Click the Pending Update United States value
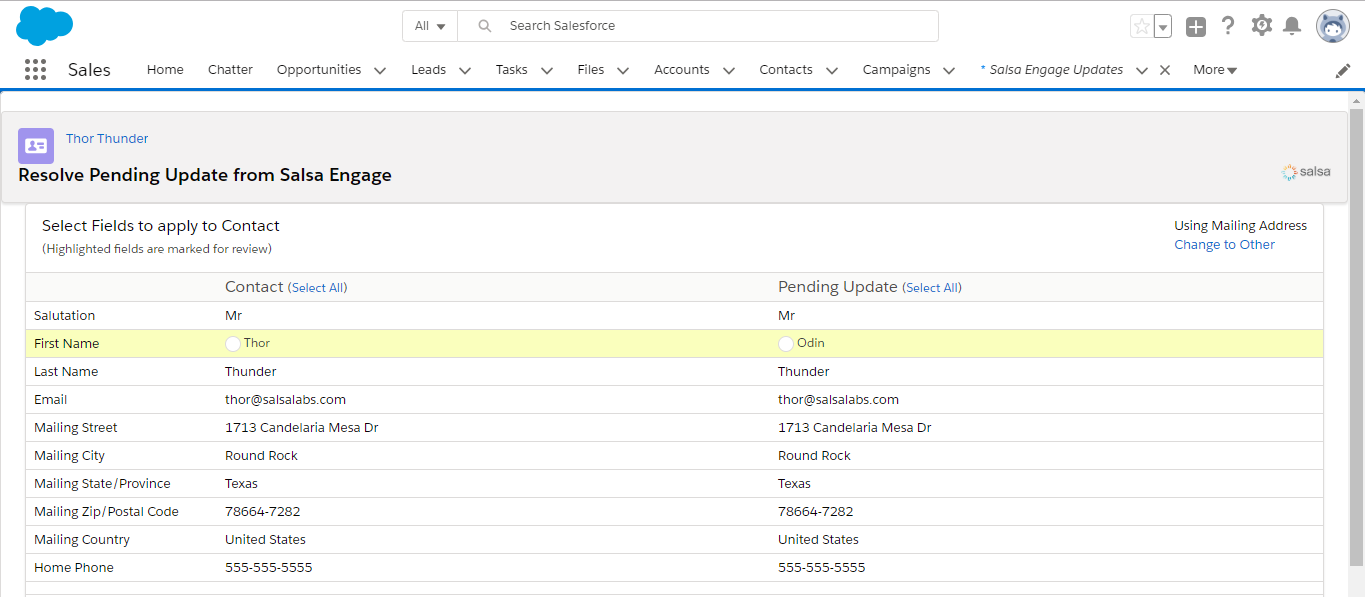The height and width of the screenshot is (597, 1365). (818, 539)
